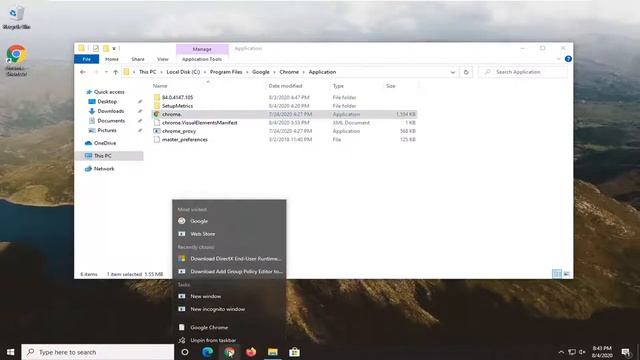This screenshot has height=360, width=640.
Task: Select the master_preferences file
Action: click(x=184, y=140)
